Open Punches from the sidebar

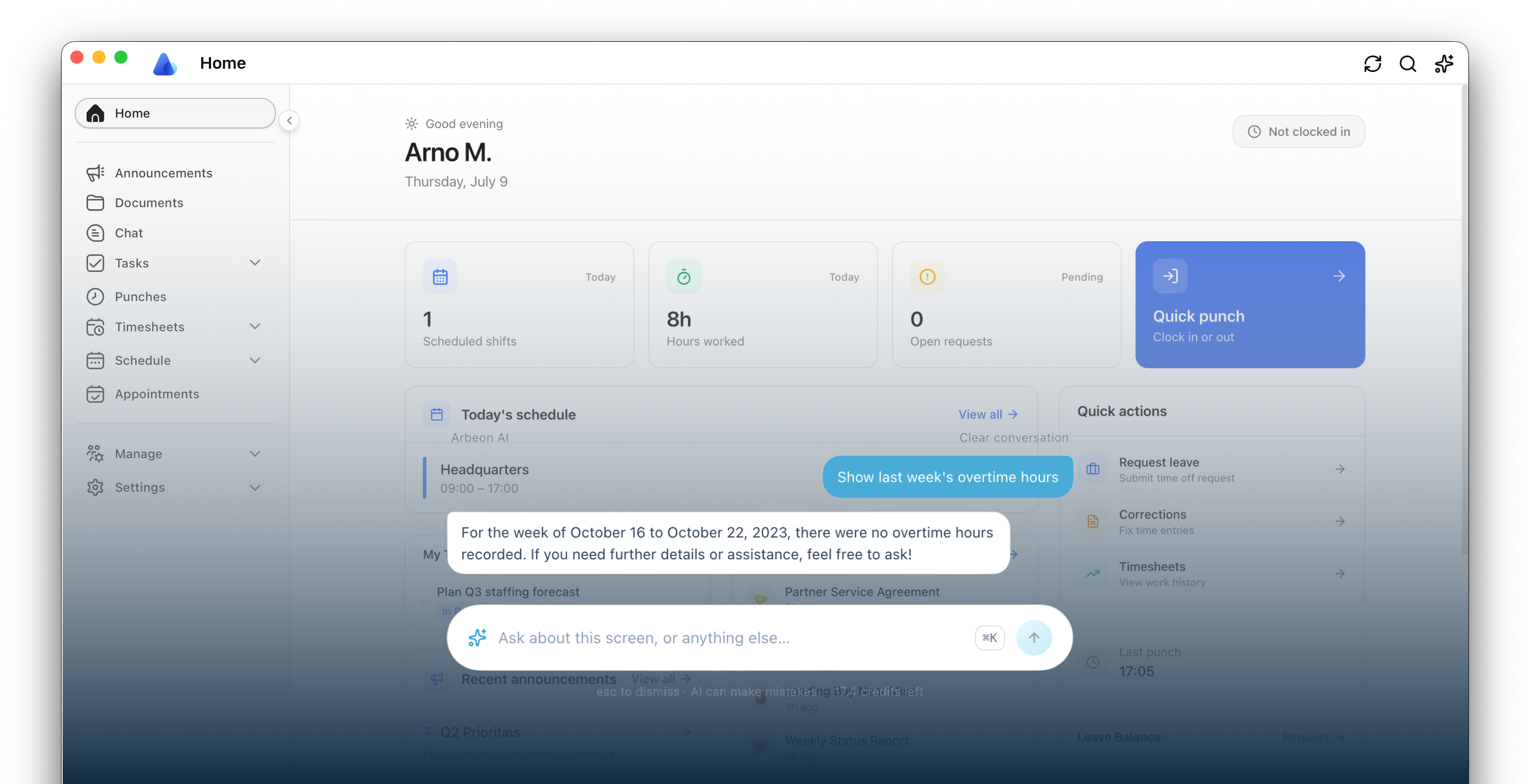click(x=175, y=296)
